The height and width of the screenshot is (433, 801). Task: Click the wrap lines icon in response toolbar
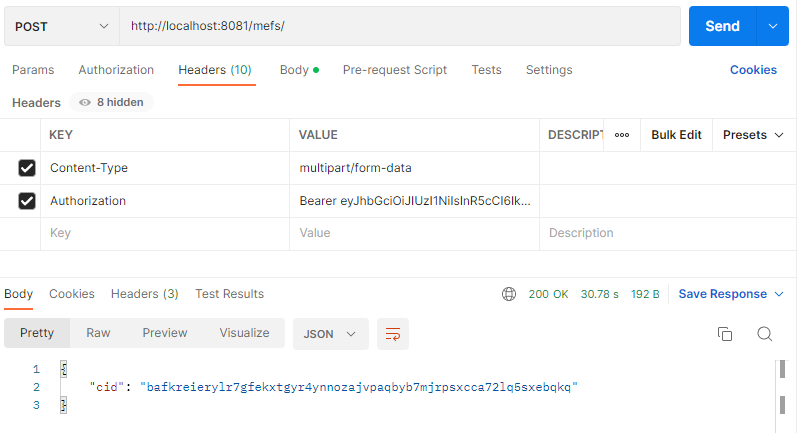click(x=393, y=334)
